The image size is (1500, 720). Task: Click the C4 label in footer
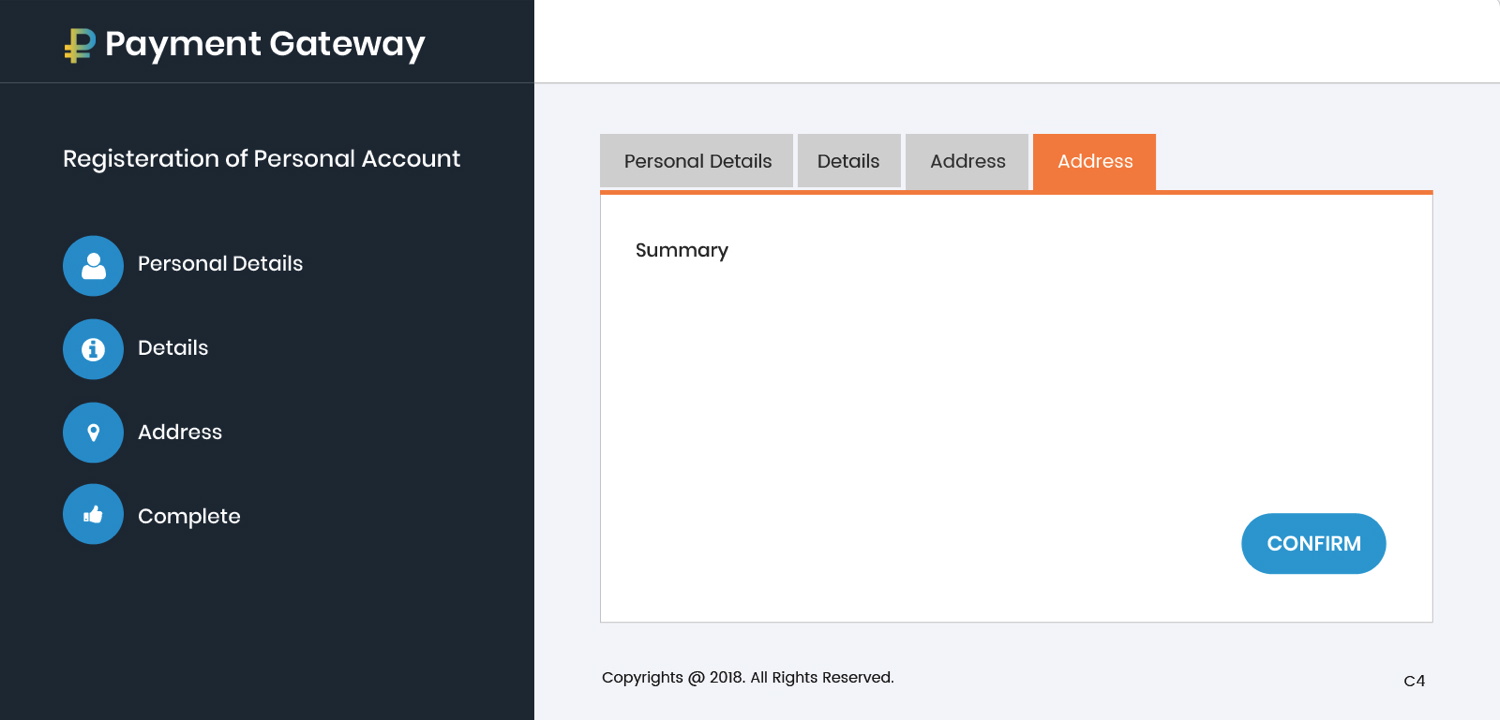click(x=1414, y=681)
